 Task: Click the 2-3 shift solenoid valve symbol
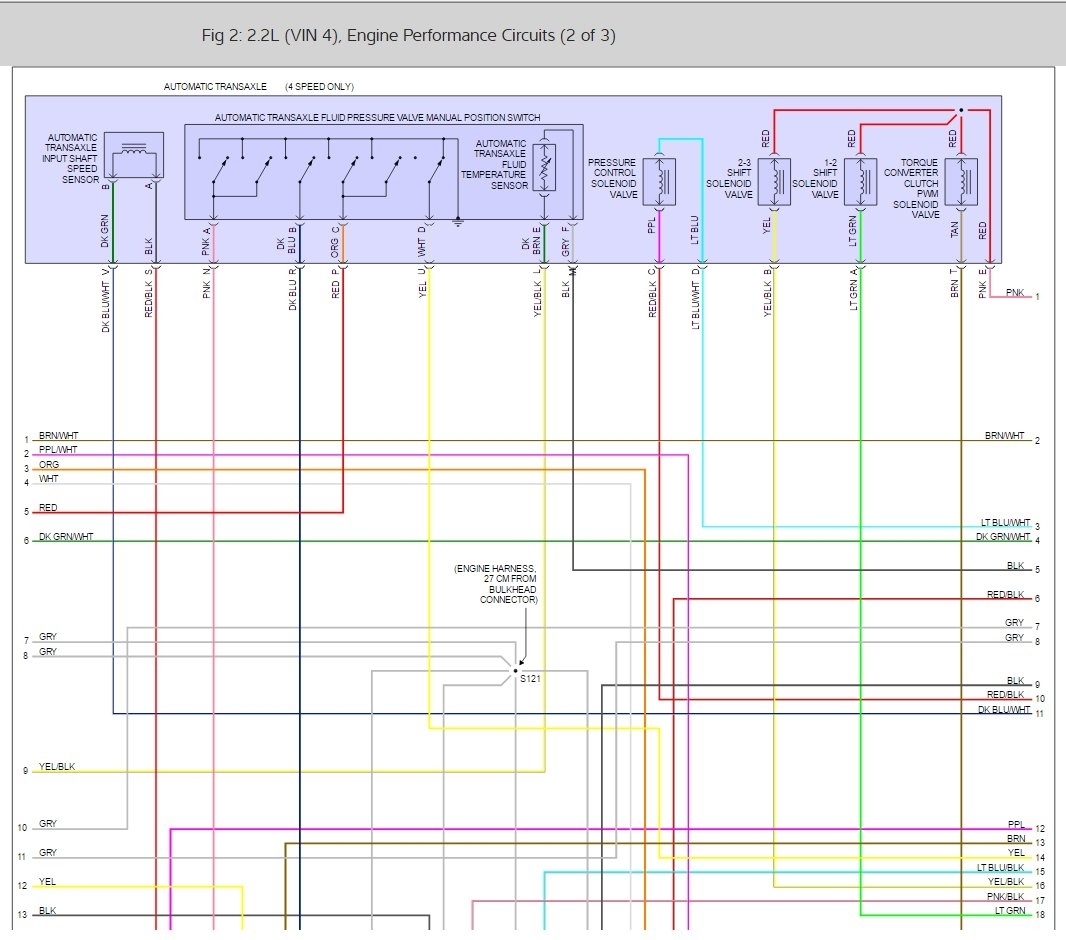[775, 180]
